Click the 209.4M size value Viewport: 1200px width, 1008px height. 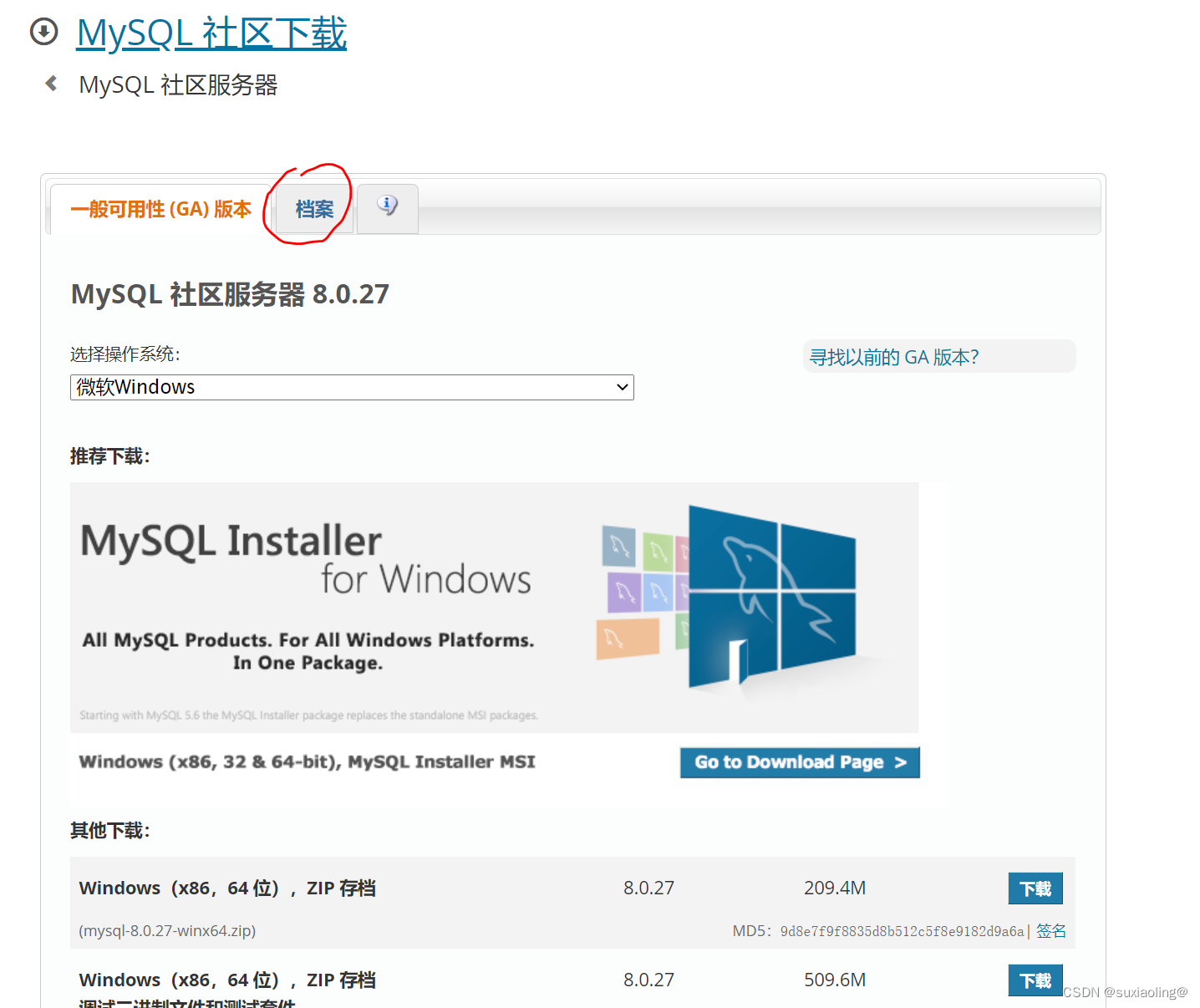[x=835, y=888]
